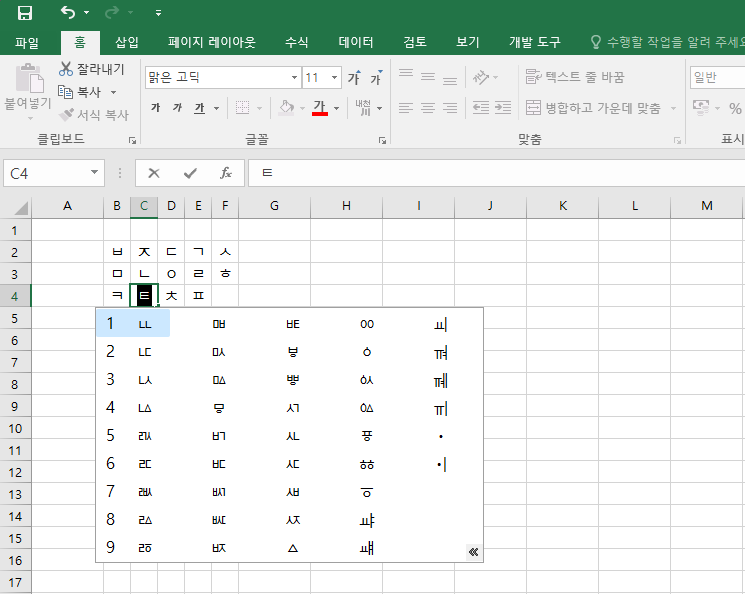Click the align right icon

coord(450,108)
